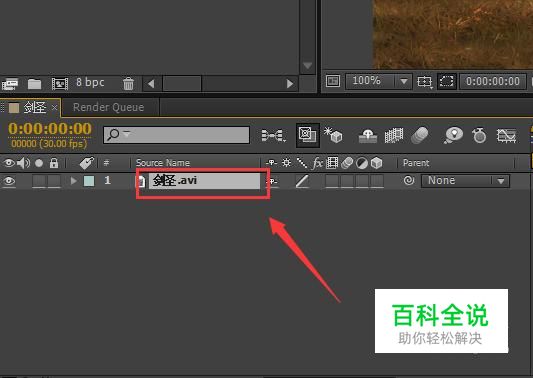Screen dimensions: 533x378
Task: Solo the 剑圣.avi layer
Action: [39, 181]
